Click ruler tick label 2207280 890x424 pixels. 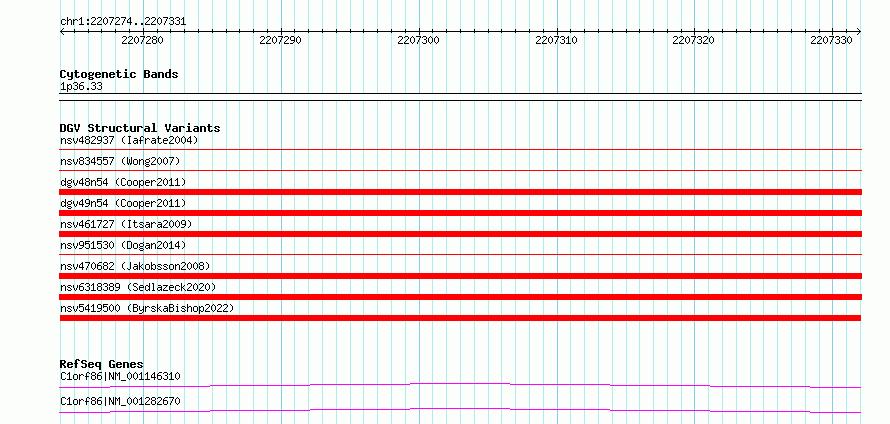click(142, 40)
